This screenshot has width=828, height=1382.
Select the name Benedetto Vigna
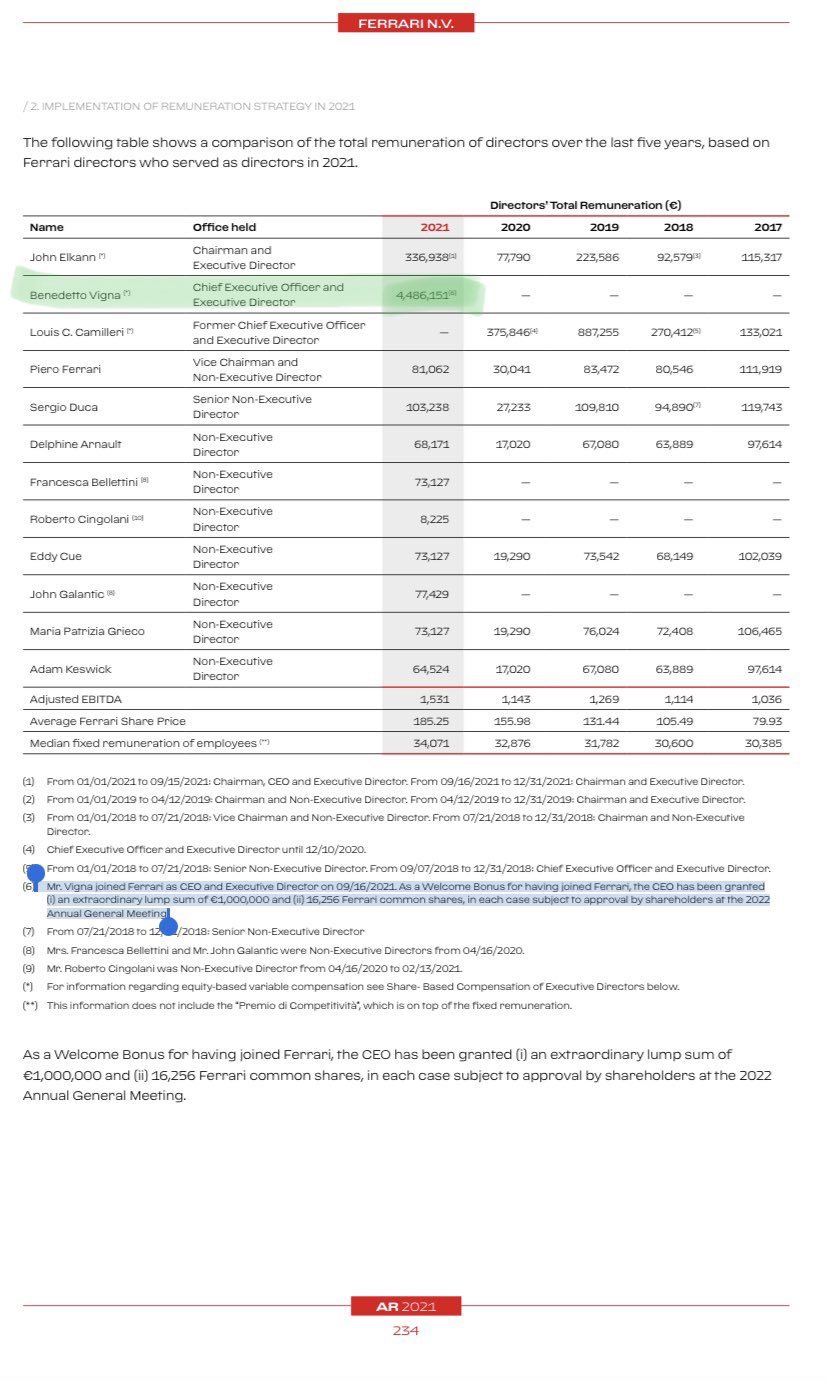pyautogui.click(x=75, y=295)
